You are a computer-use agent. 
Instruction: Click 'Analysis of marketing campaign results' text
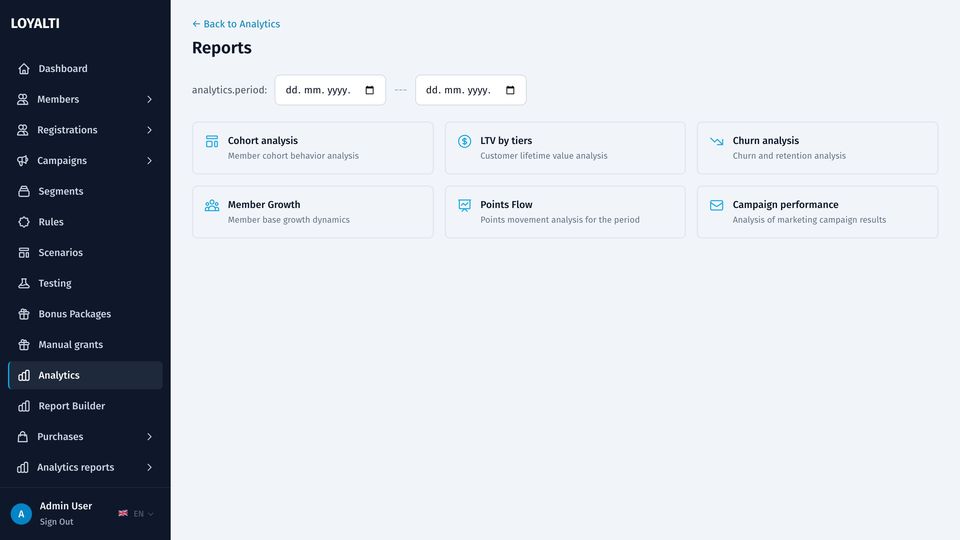809,220
